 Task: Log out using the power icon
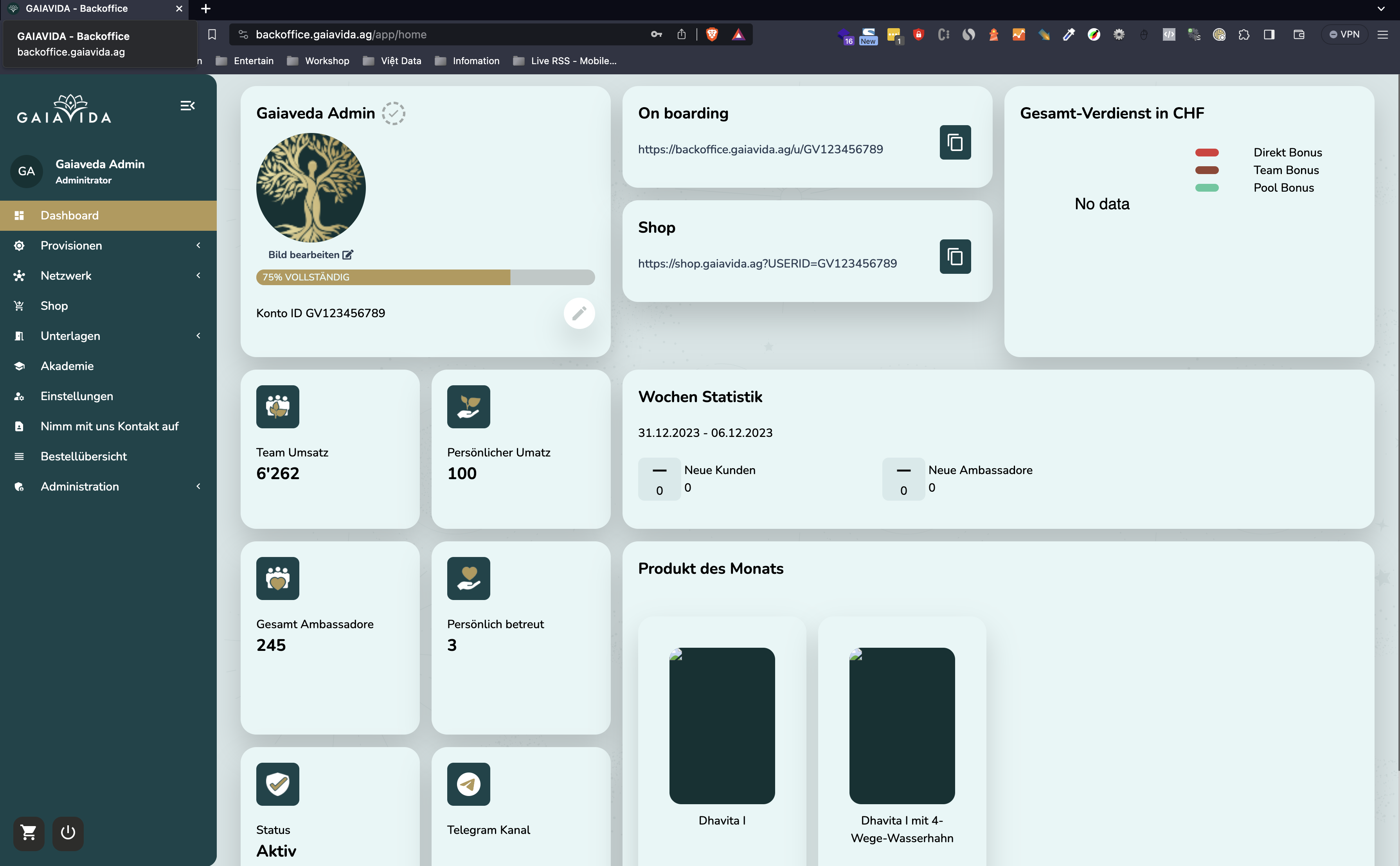click(x=68, y=834)
